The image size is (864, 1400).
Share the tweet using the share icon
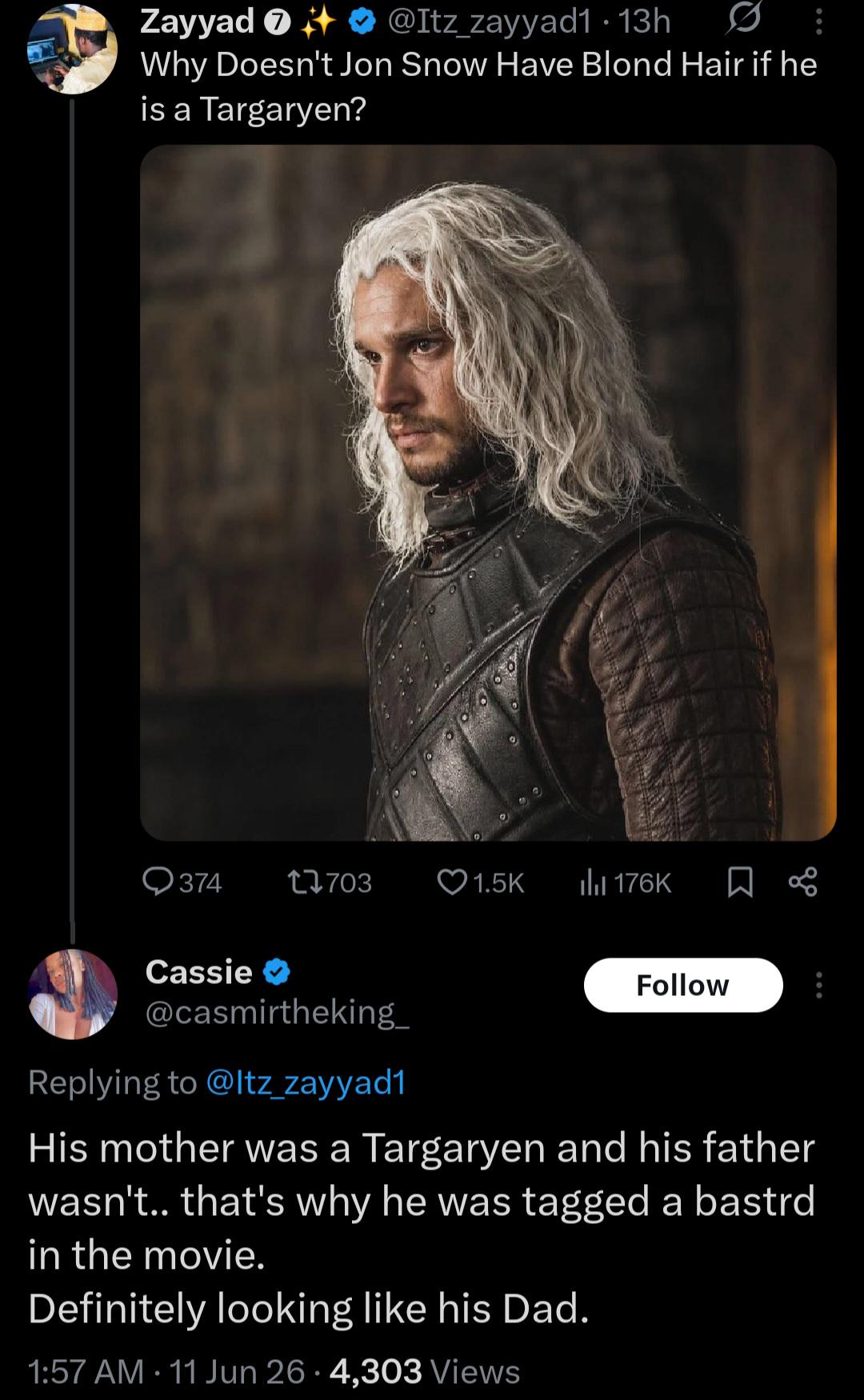point(802,882)
